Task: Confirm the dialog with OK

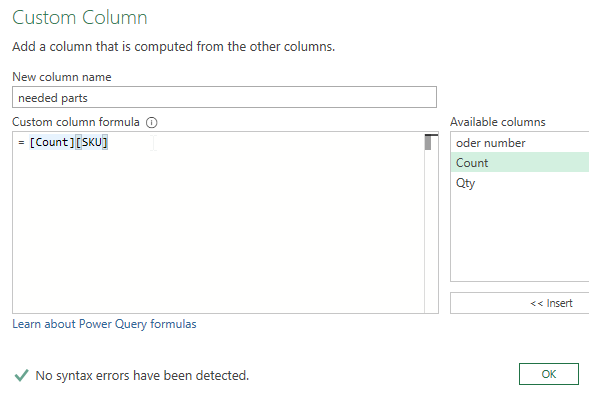Action: (548, 374)
